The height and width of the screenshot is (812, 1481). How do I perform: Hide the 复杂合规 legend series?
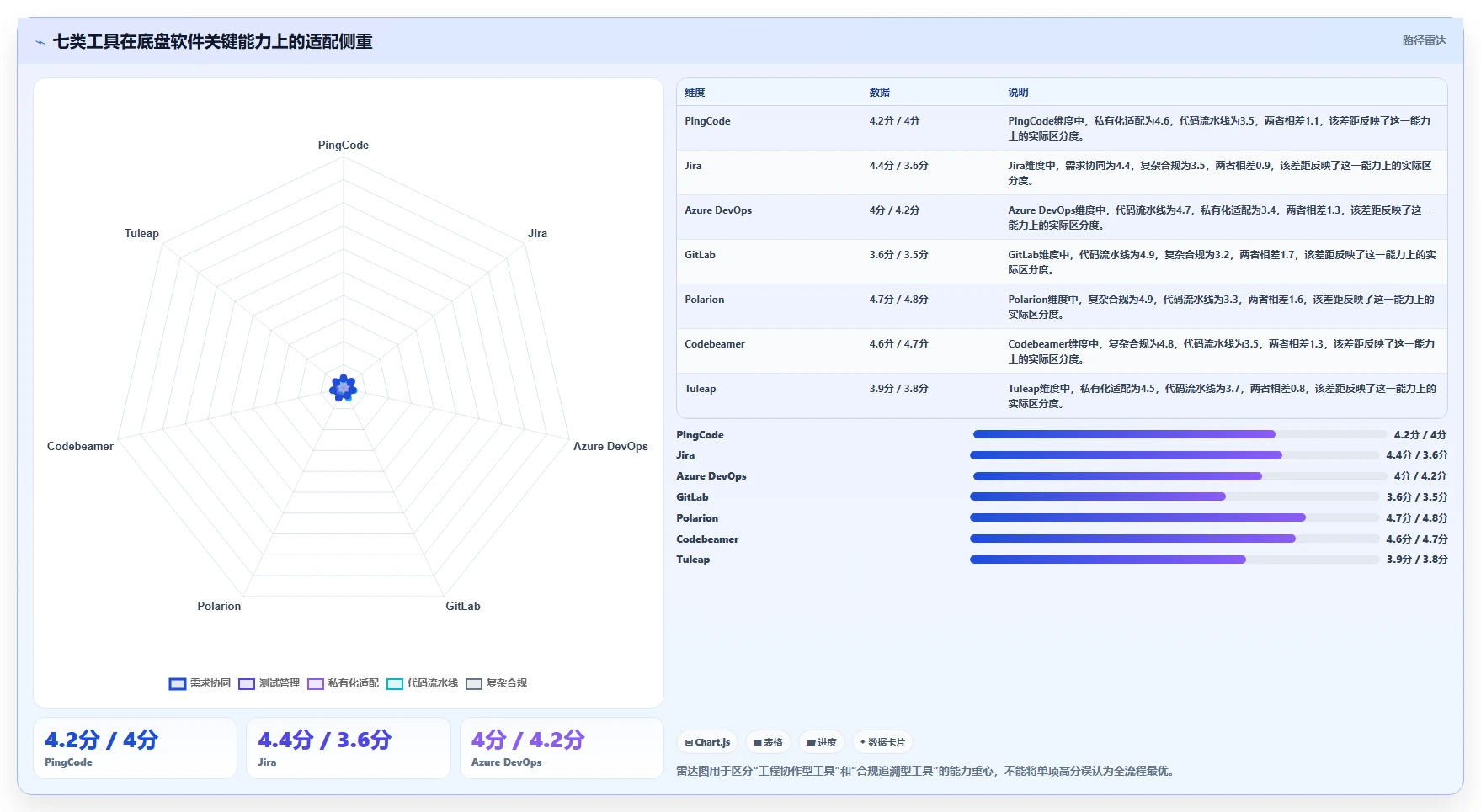point(496,683)
